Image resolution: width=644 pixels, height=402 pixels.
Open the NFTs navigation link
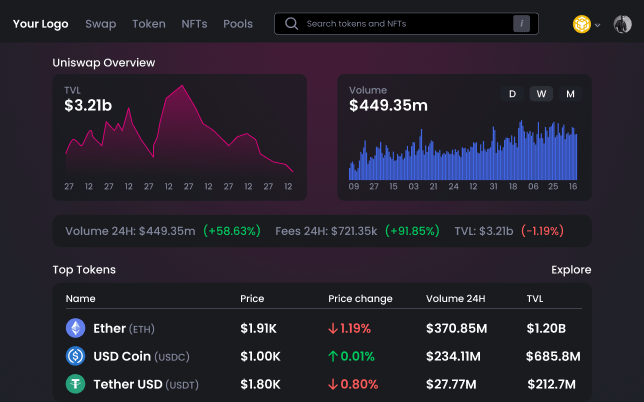(x=194, y=23)
